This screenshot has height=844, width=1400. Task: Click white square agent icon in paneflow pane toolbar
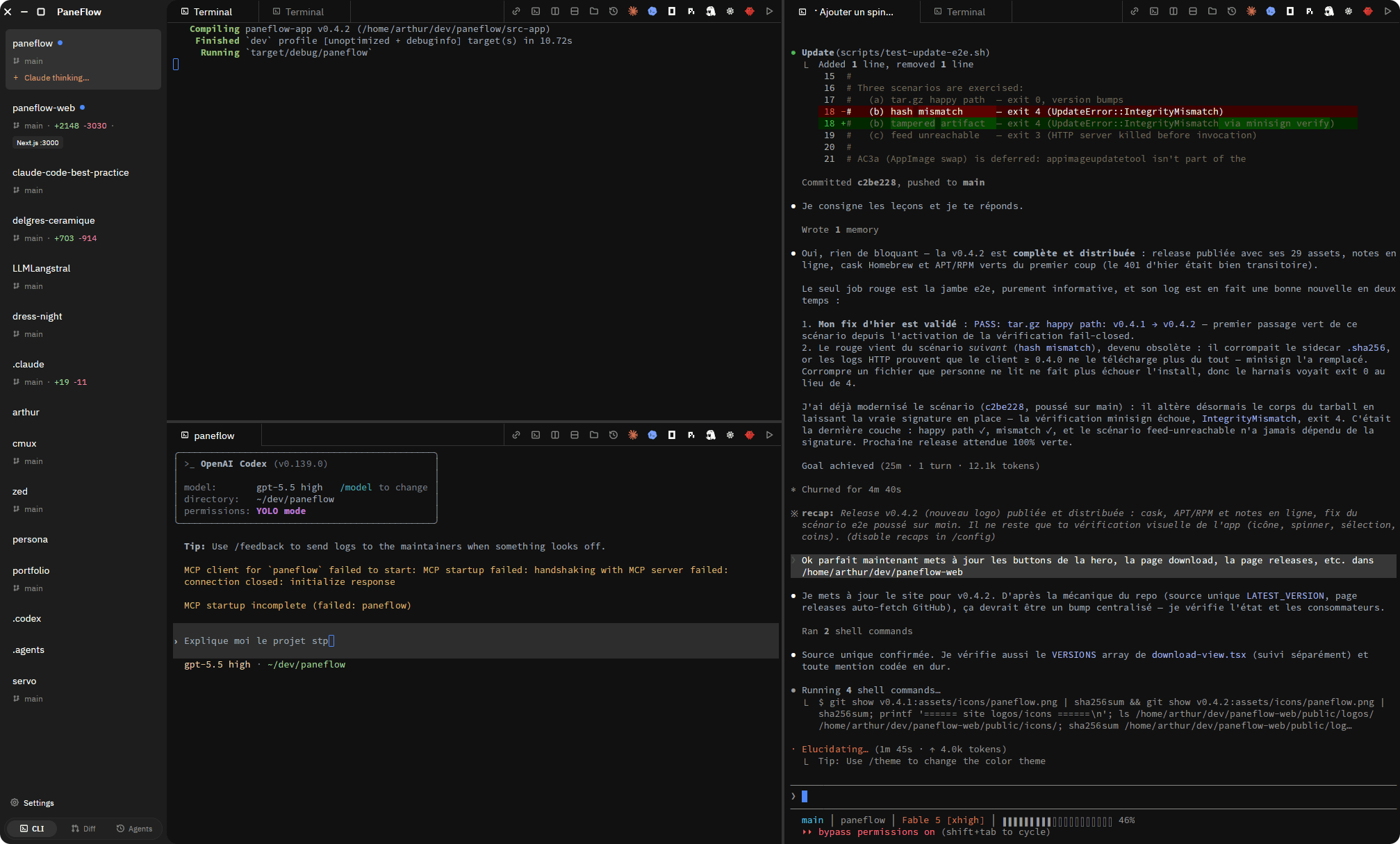coord(672,436)
